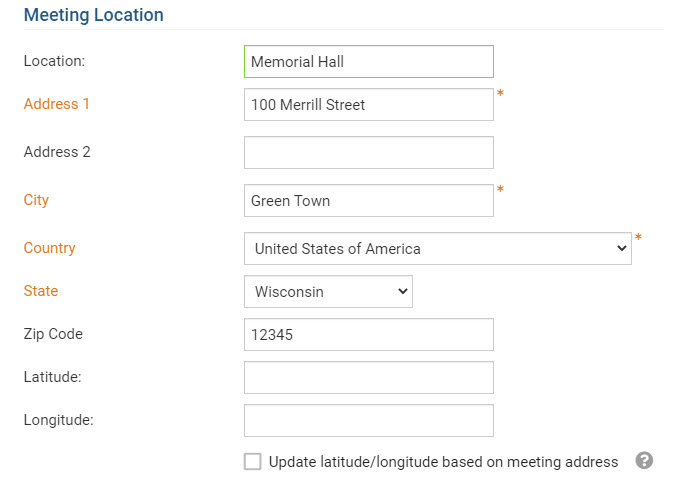Focus the empty Latitude input field

(368, 378)
